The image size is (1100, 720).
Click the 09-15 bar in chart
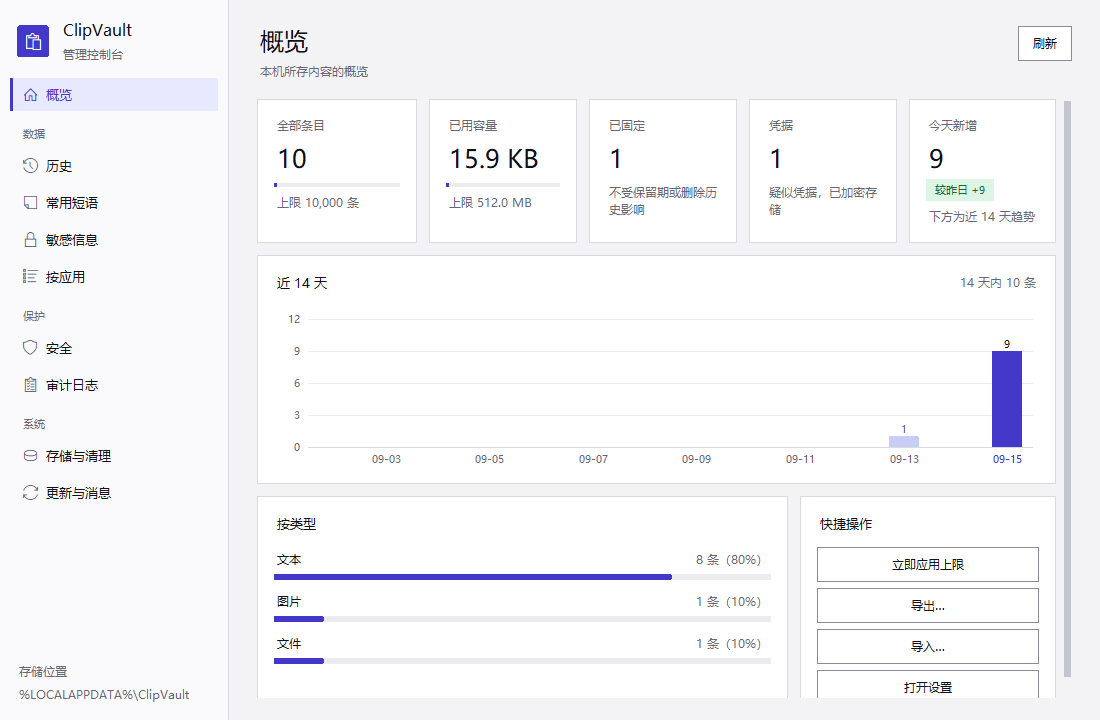pos(1007,399)
